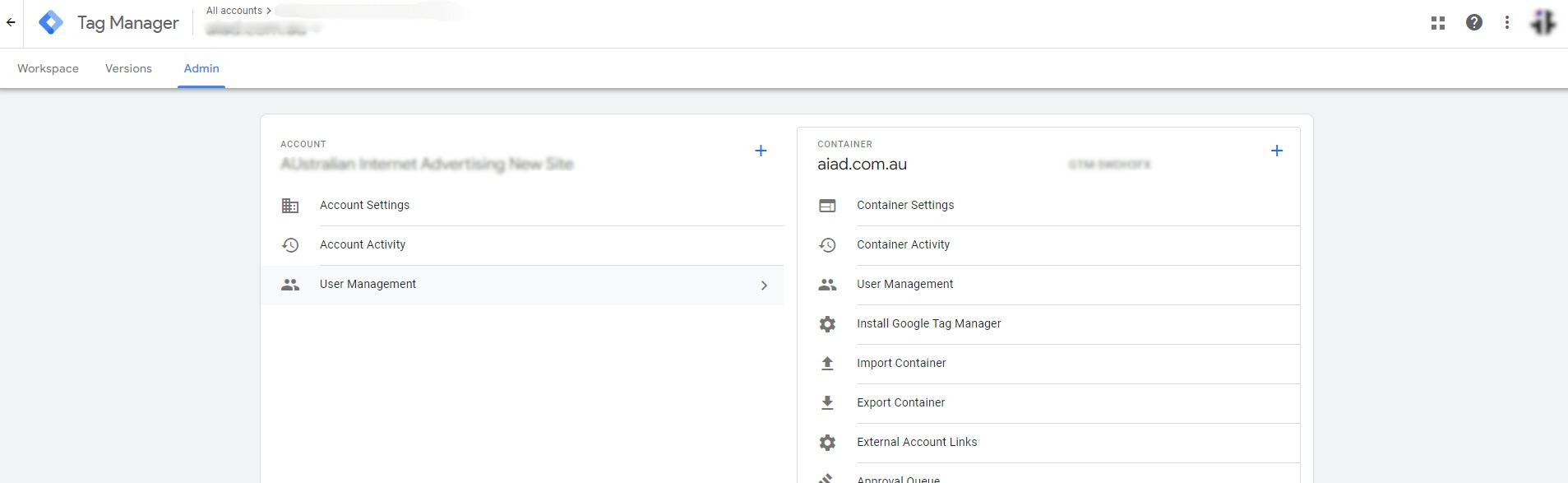The width and height of the screenshot is (1568, 483).
Task: Click the account User Management people icon
Action: point(290,285)
